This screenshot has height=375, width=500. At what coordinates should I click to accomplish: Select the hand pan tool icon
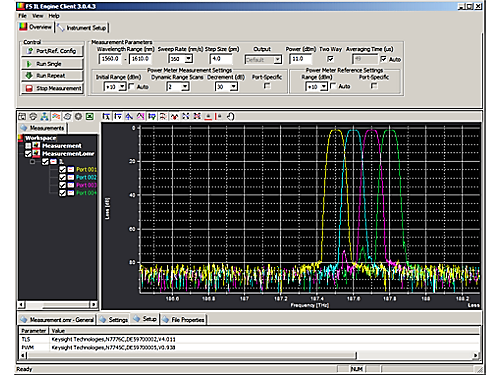click(x=230, y=116)
